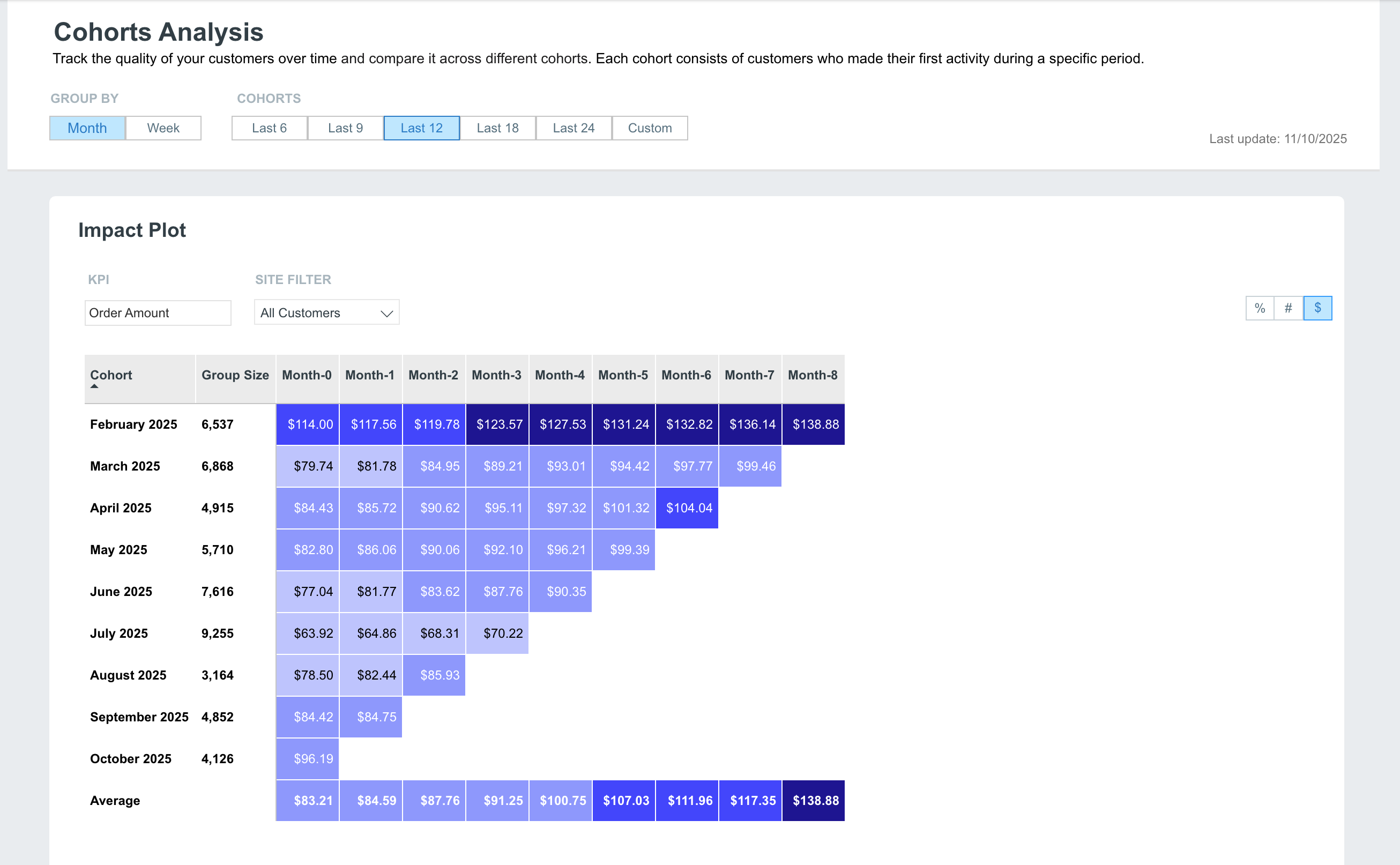Click the Month-6 column header
The image size is (1400, 865).
pyautogui.click(x=687, y=379)
